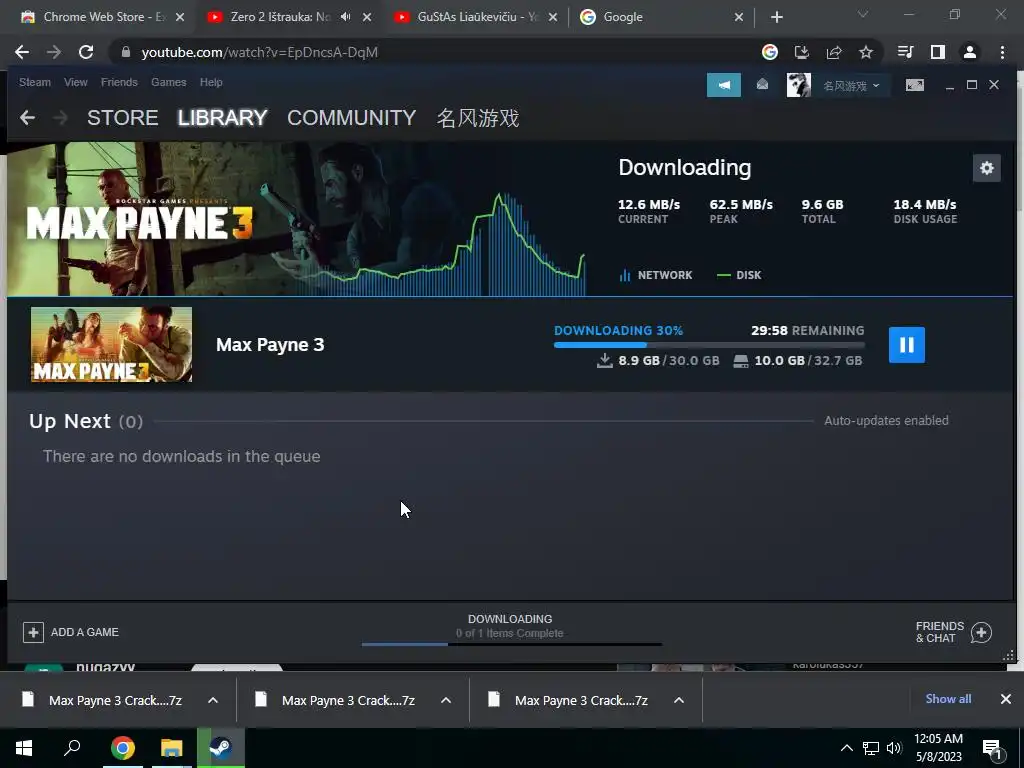Open the Help menu in Steam
The image size is (1024, 768).
coord(211,82)
